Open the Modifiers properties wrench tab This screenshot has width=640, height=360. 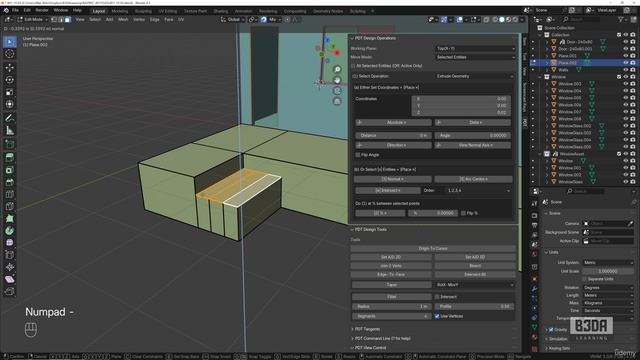pos(534,289)
